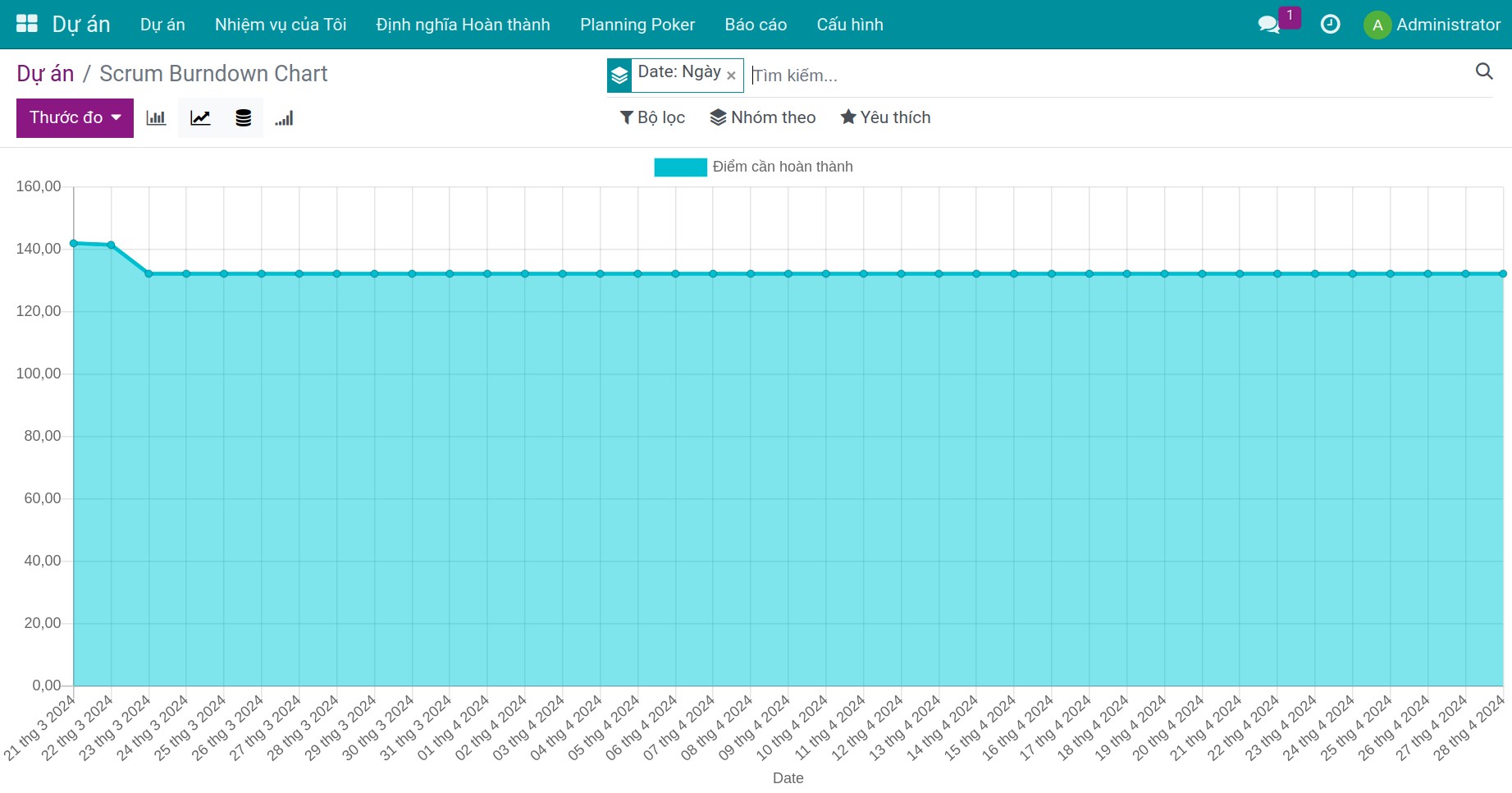Click the data point for 22 thg 3 2024
Image resolution: width=1512 pixels, height=793 pixels.
[x=112, y=245]
